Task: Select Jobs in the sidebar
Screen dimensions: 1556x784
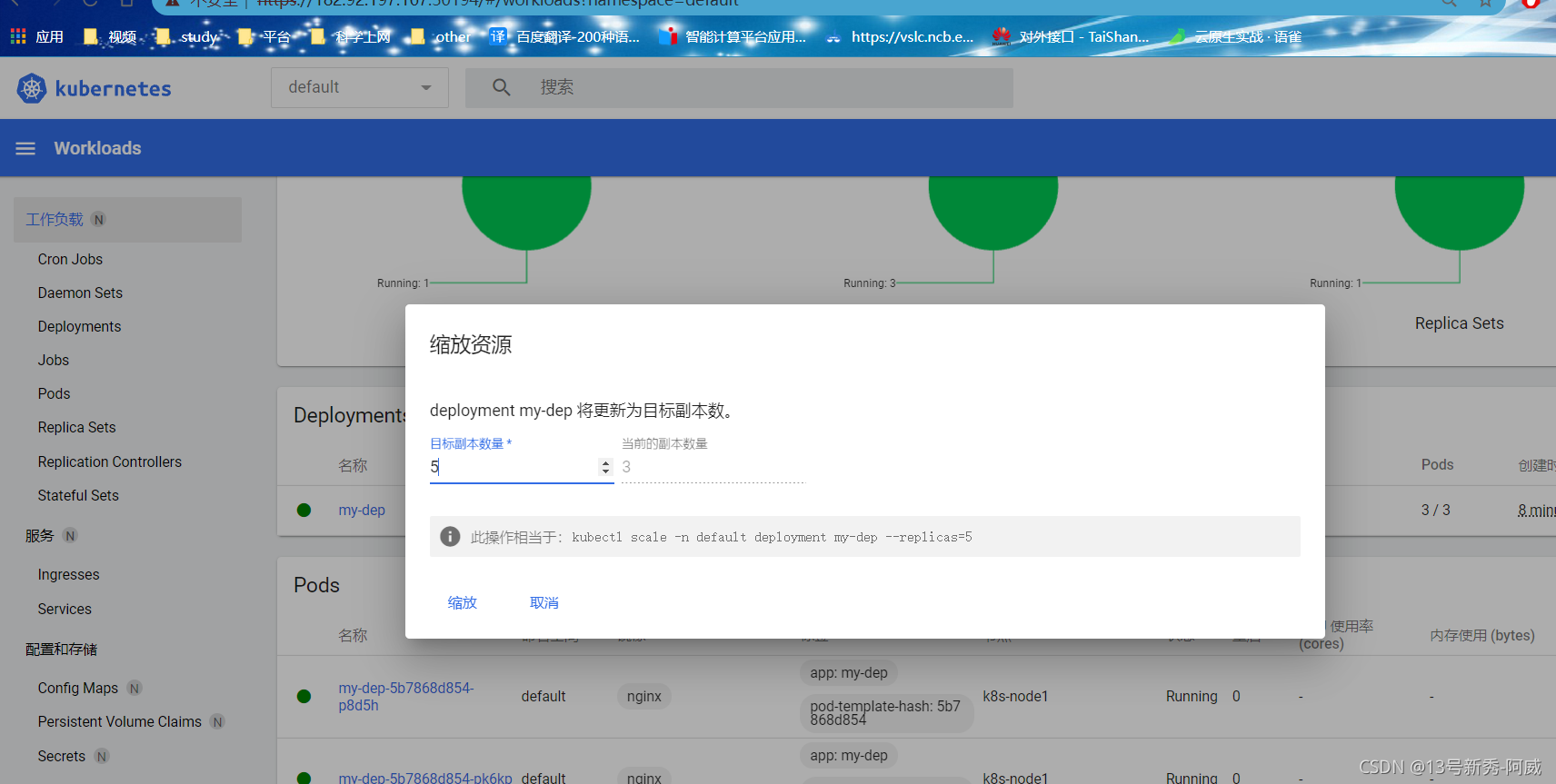Action: pos(54,360)
